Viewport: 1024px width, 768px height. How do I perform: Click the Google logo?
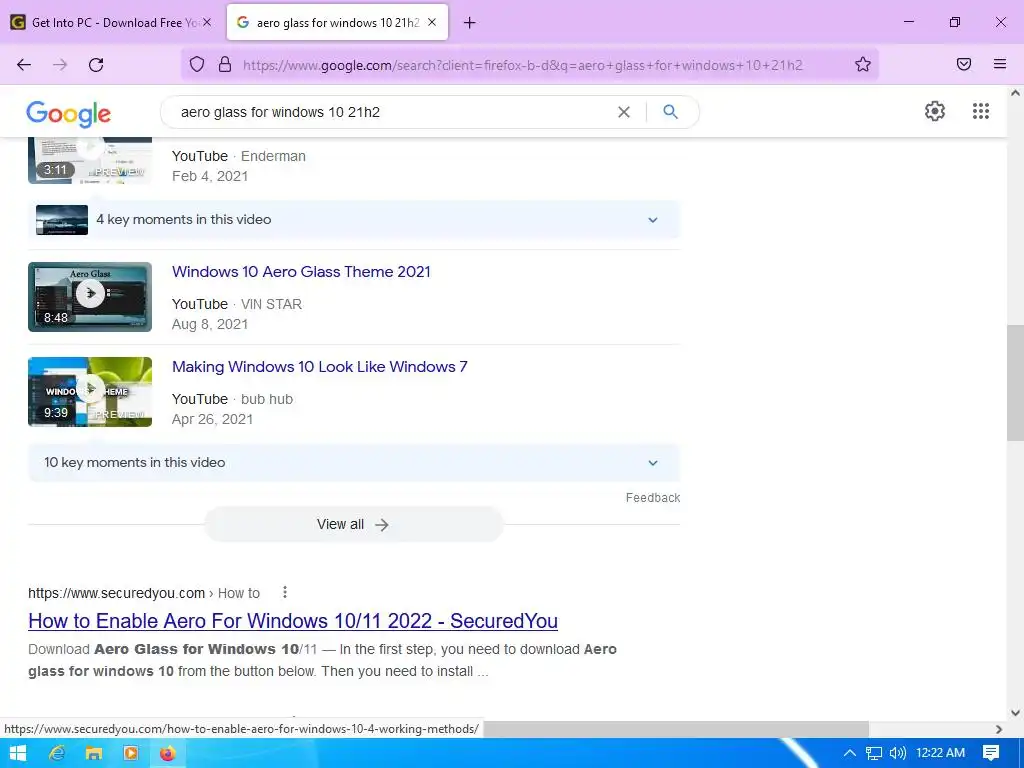pyautogui.click(x=69, y=114)
